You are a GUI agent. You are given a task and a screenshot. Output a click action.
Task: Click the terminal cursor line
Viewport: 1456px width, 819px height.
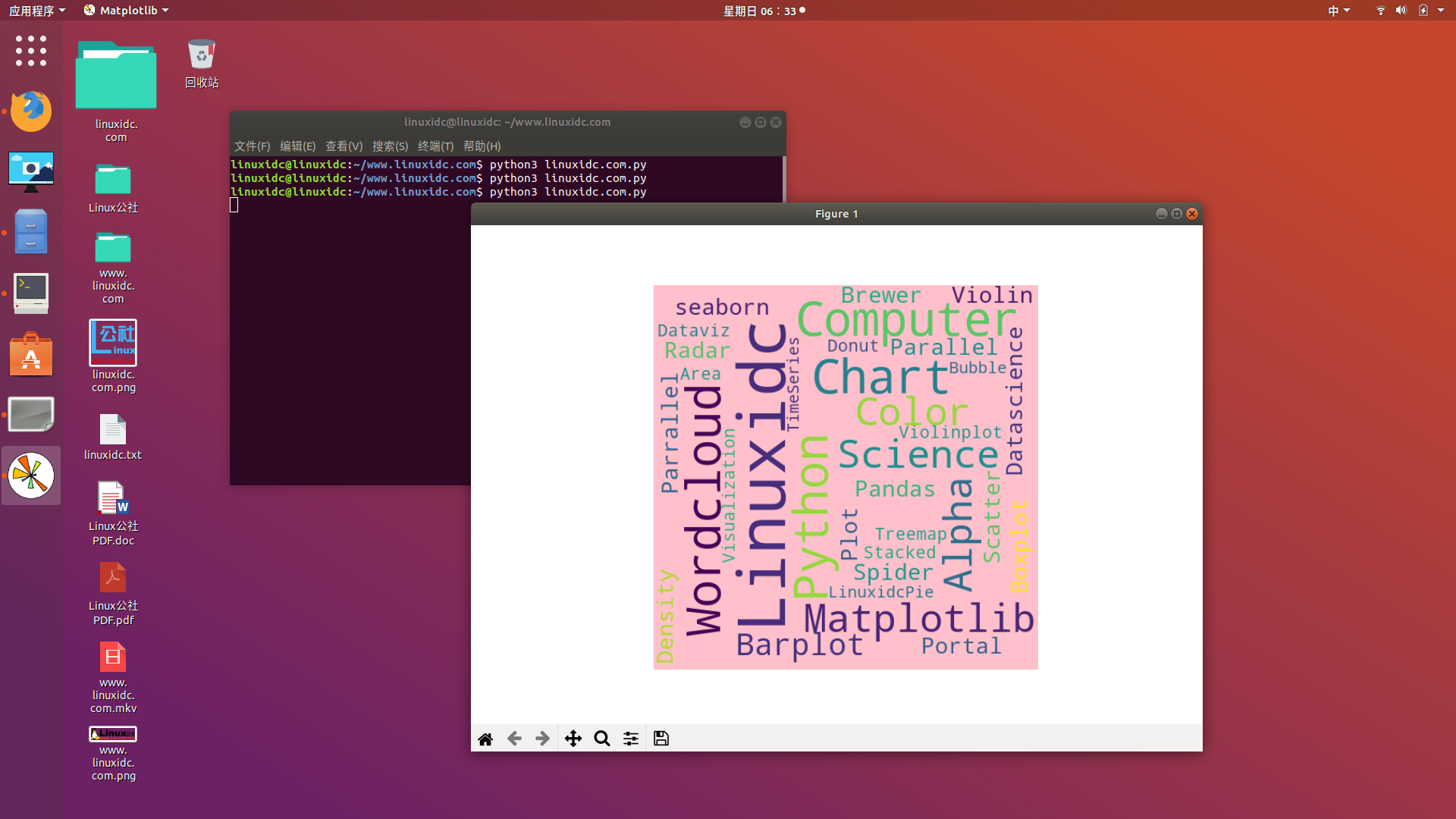(x=234, y=206)
